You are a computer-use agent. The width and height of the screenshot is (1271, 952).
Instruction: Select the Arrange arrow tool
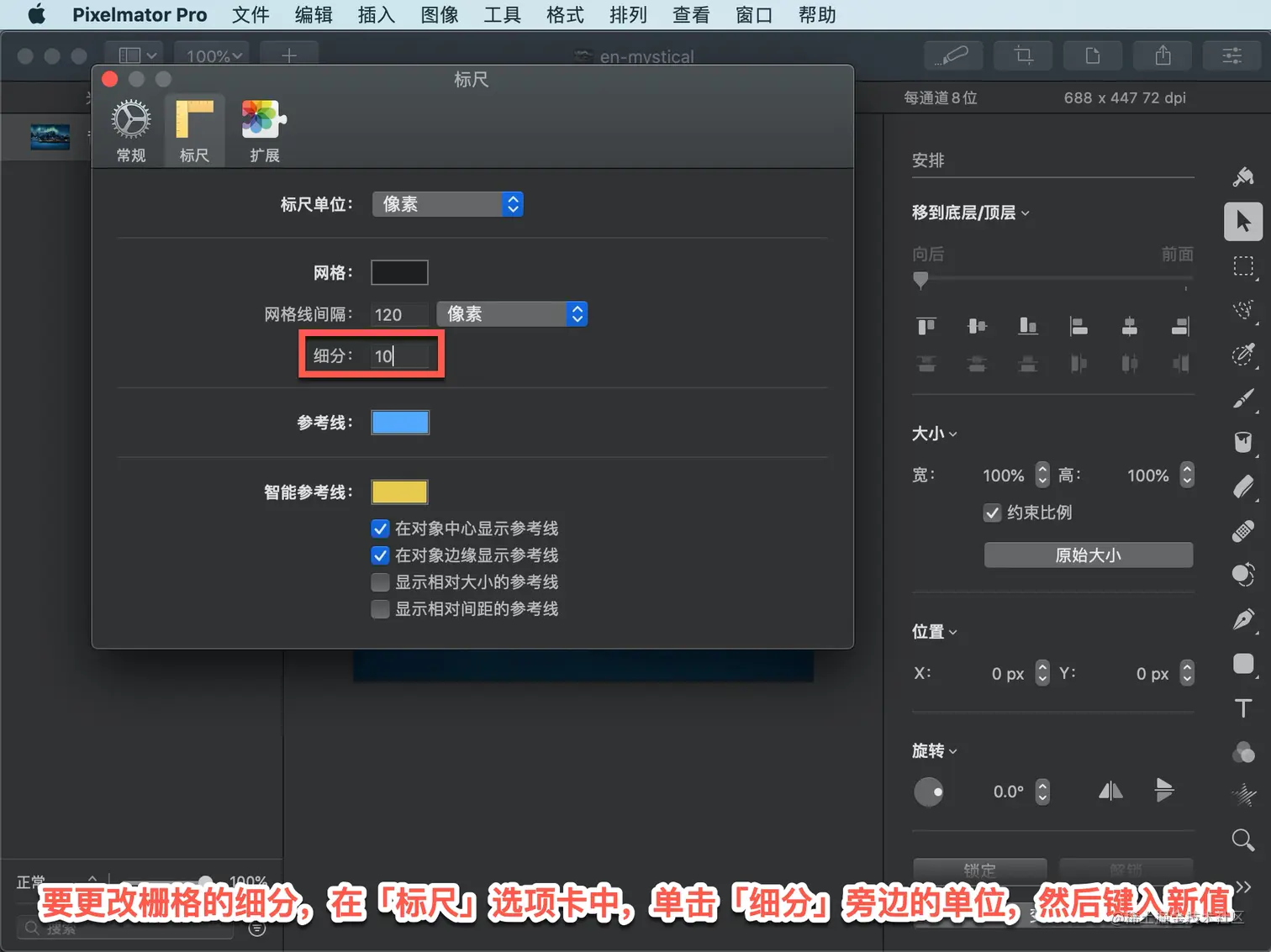pyautogui.click(x=1243, y=222)
